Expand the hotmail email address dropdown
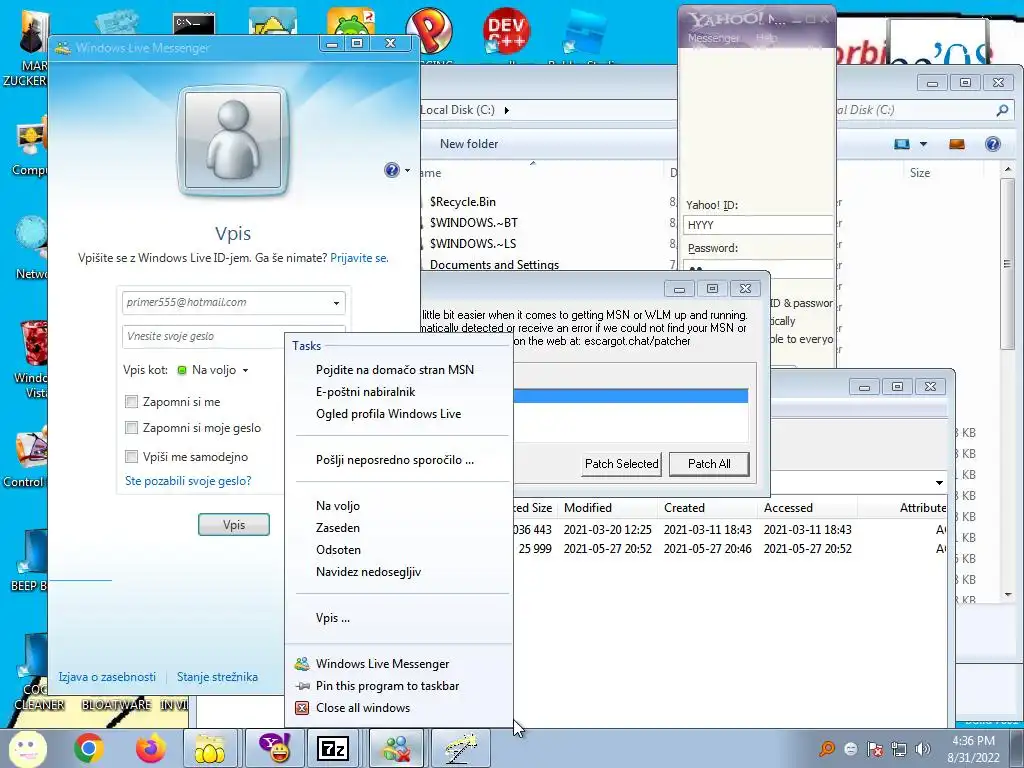Image resolution: width=1024 pixels, height=768 pixels. coord(336,303)
